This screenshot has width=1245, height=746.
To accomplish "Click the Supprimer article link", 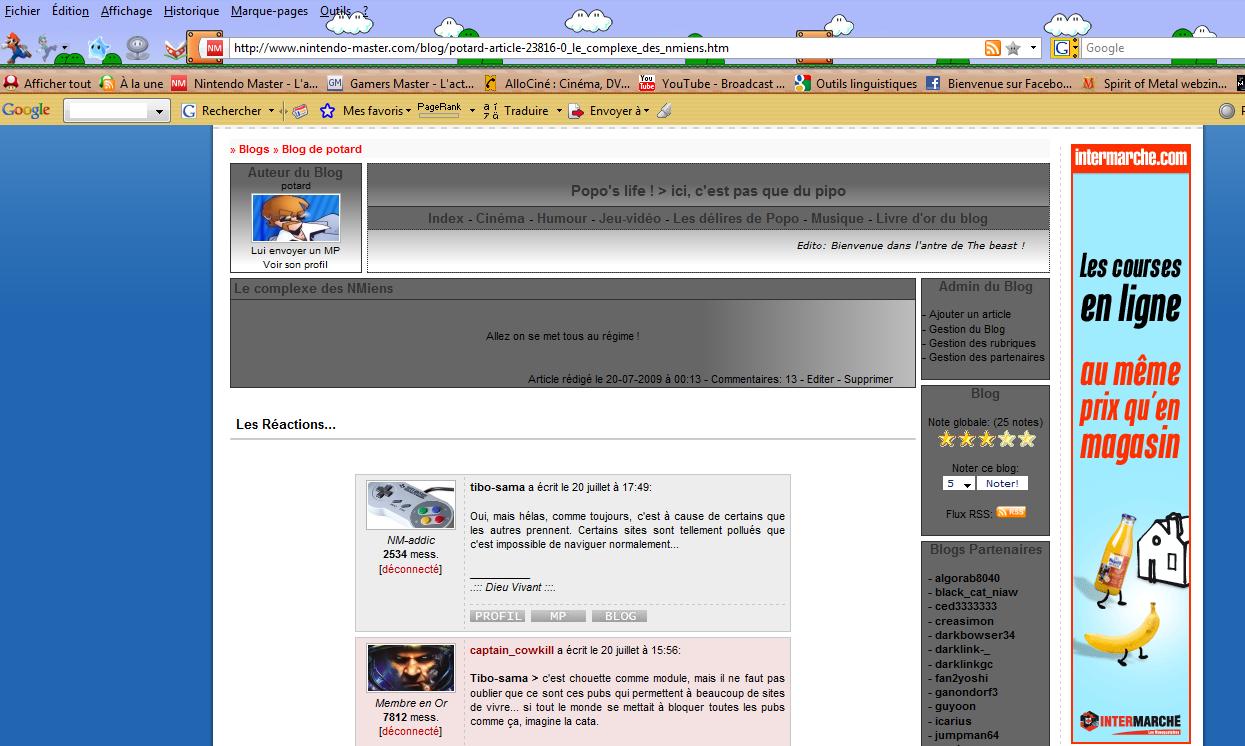I will [868, 379].
